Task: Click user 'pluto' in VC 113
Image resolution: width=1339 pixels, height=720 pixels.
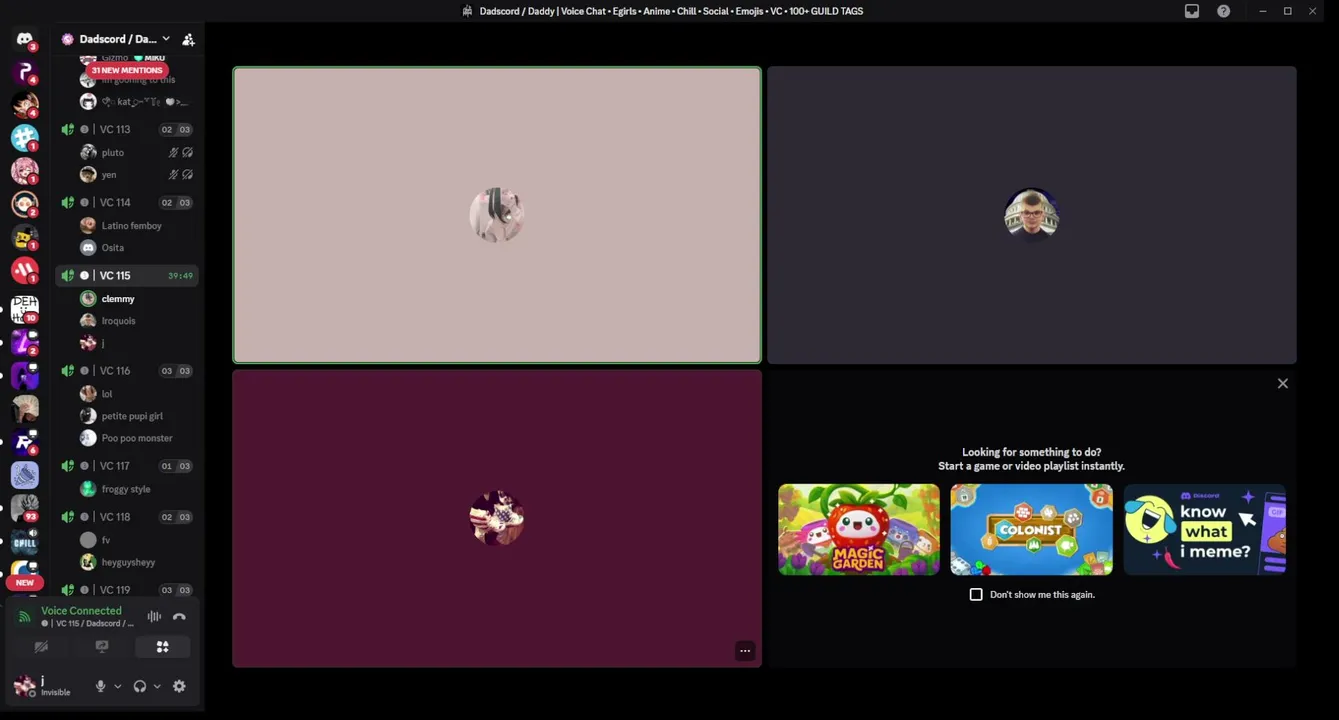Action: pyautogui.click(x=137, y=152)
